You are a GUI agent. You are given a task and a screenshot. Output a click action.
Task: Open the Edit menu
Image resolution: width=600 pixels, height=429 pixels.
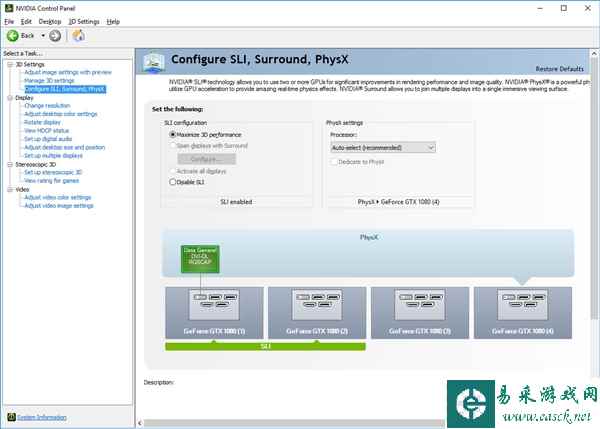pyautogui.click(x=26, y=21)
